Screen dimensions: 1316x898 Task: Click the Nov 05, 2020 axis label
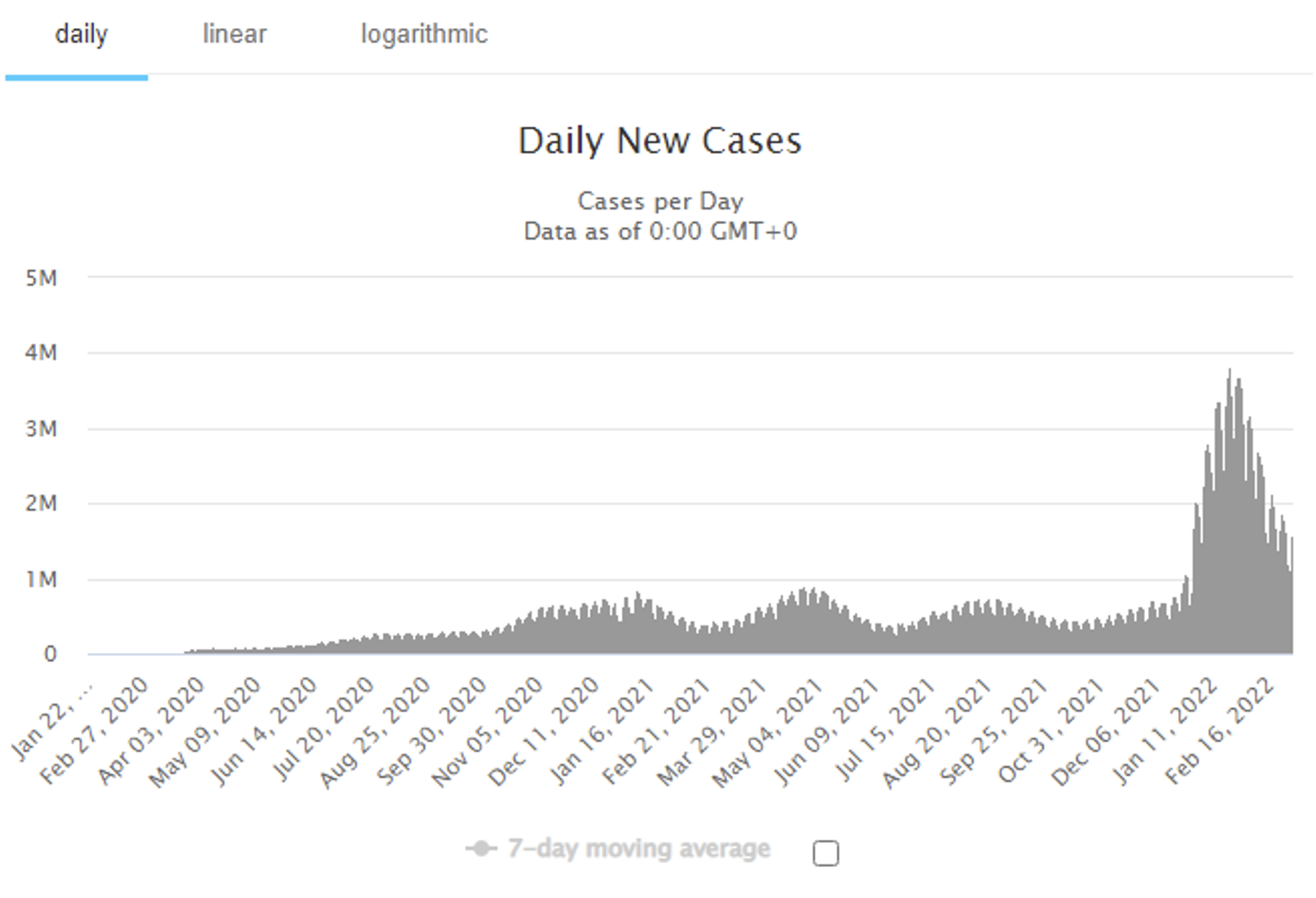click(486, 733)
